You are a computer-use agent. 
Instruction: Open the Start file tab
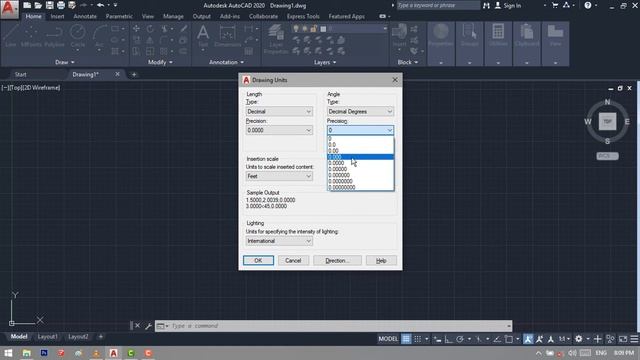20,74
